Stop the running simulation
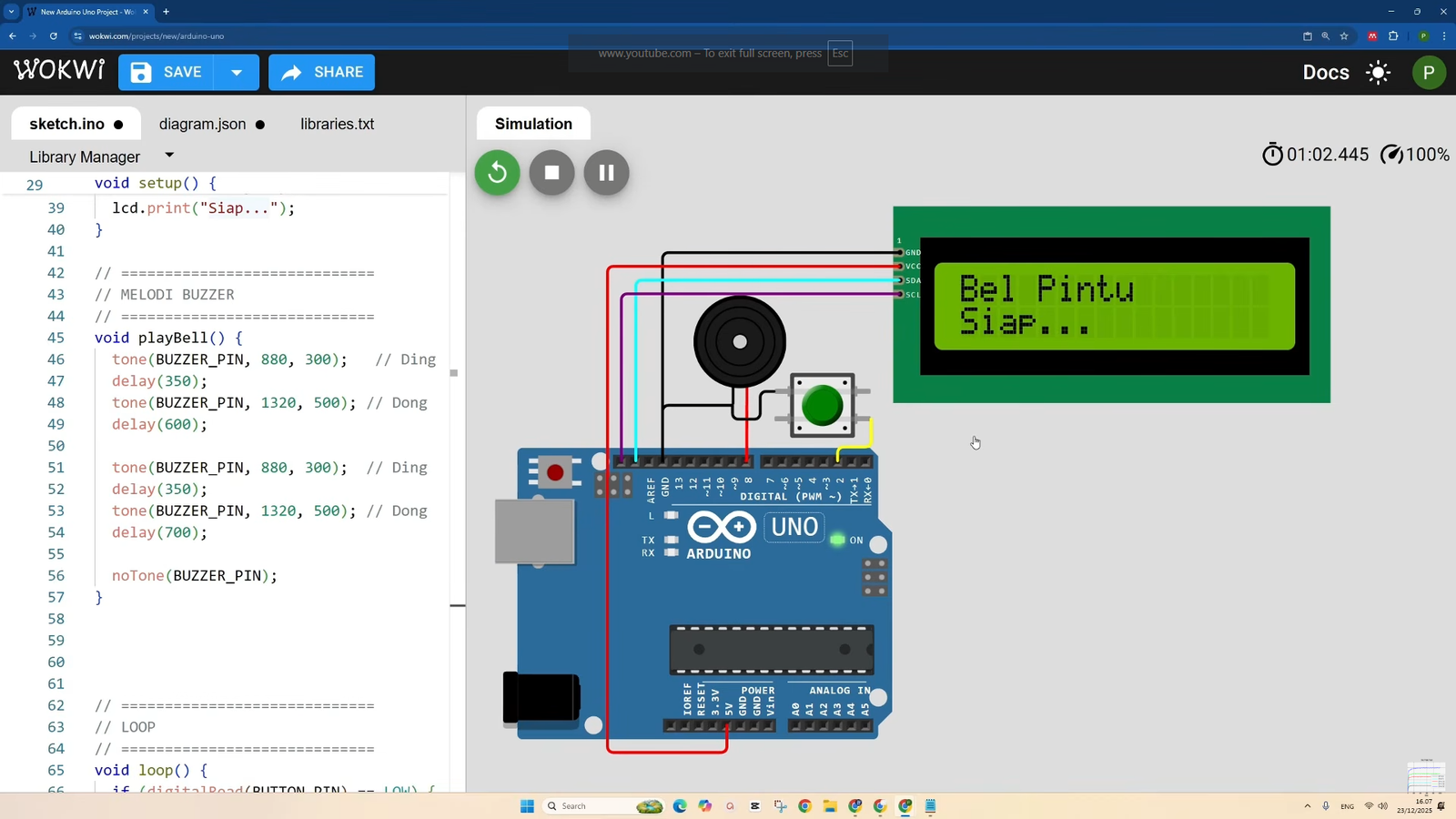This screenshot has width=1456, height=819. pos(551,173)
